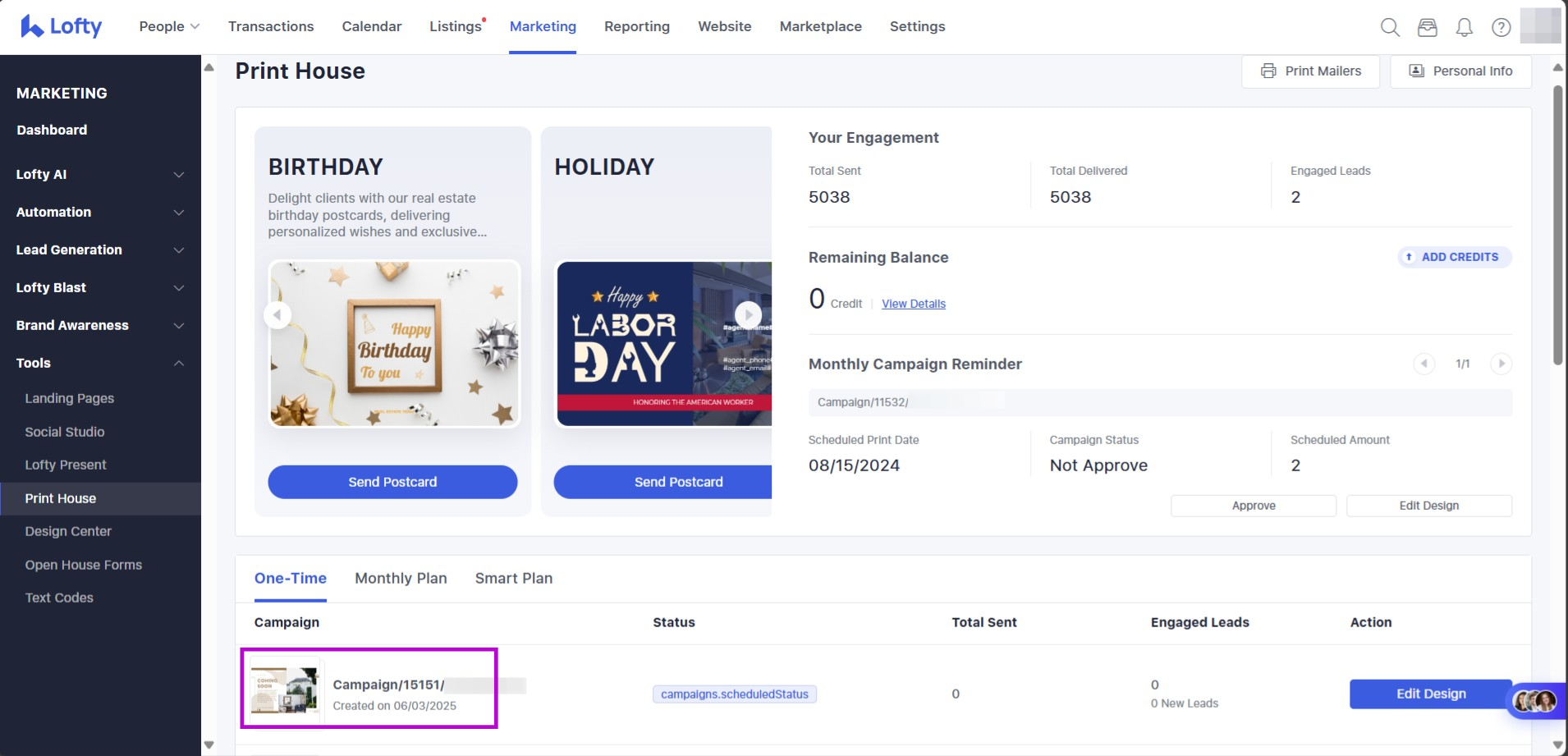Open the notifications bell
Image resolution: width=1568 pixels, height=756 pixels.
pos(1465,27)
